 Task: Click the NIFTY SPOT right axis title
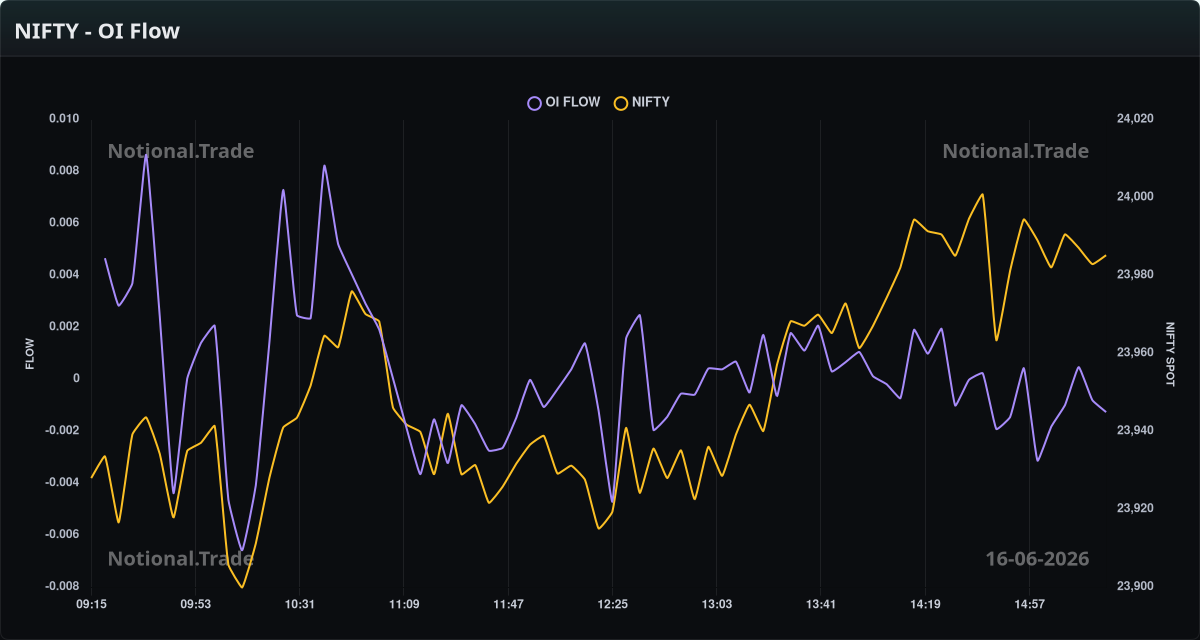pos(1170,353)
